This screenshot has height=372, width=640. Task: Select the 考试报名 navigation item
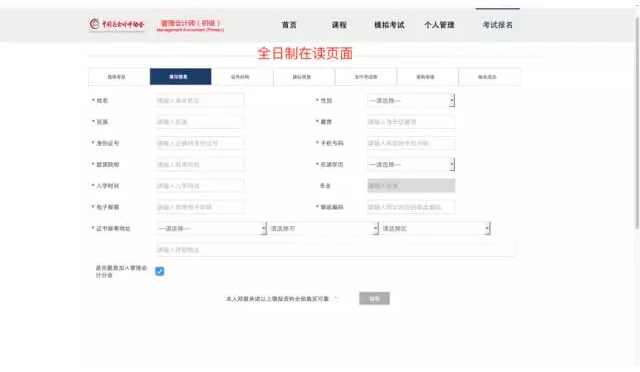498,25
